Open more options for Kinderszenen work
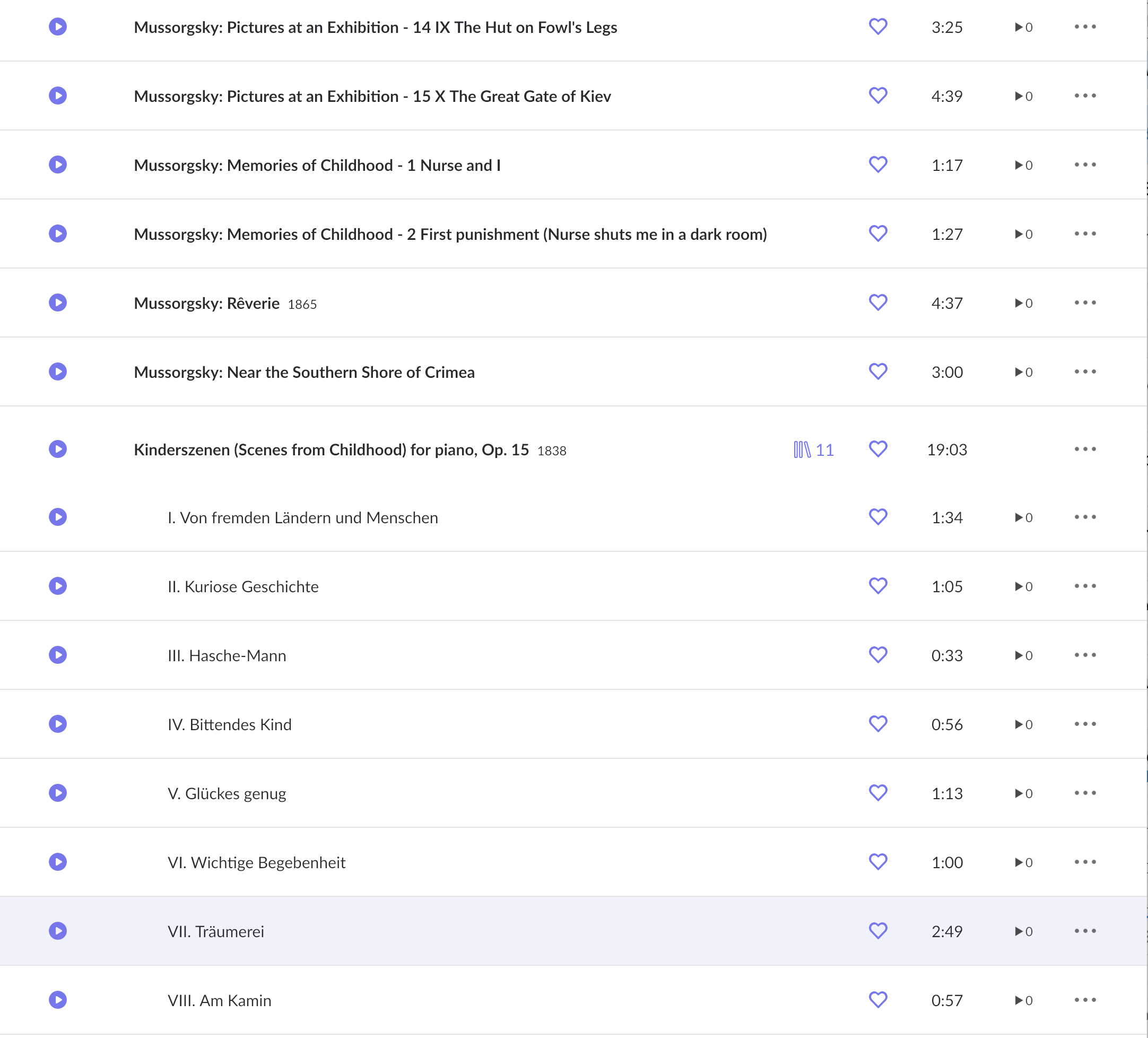The width and height of the screenshot is (1148, 1038). 1085,449
